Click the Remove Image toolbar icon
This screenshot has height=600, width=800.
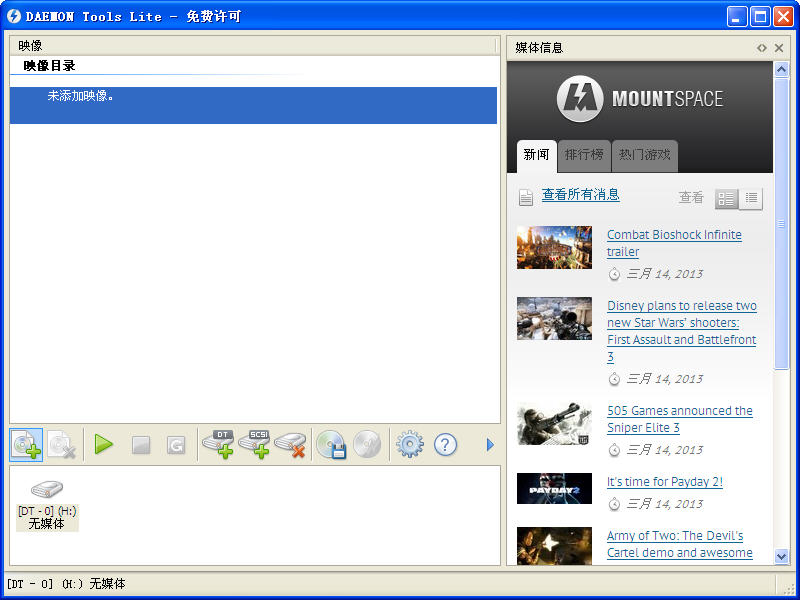(61, 445)
